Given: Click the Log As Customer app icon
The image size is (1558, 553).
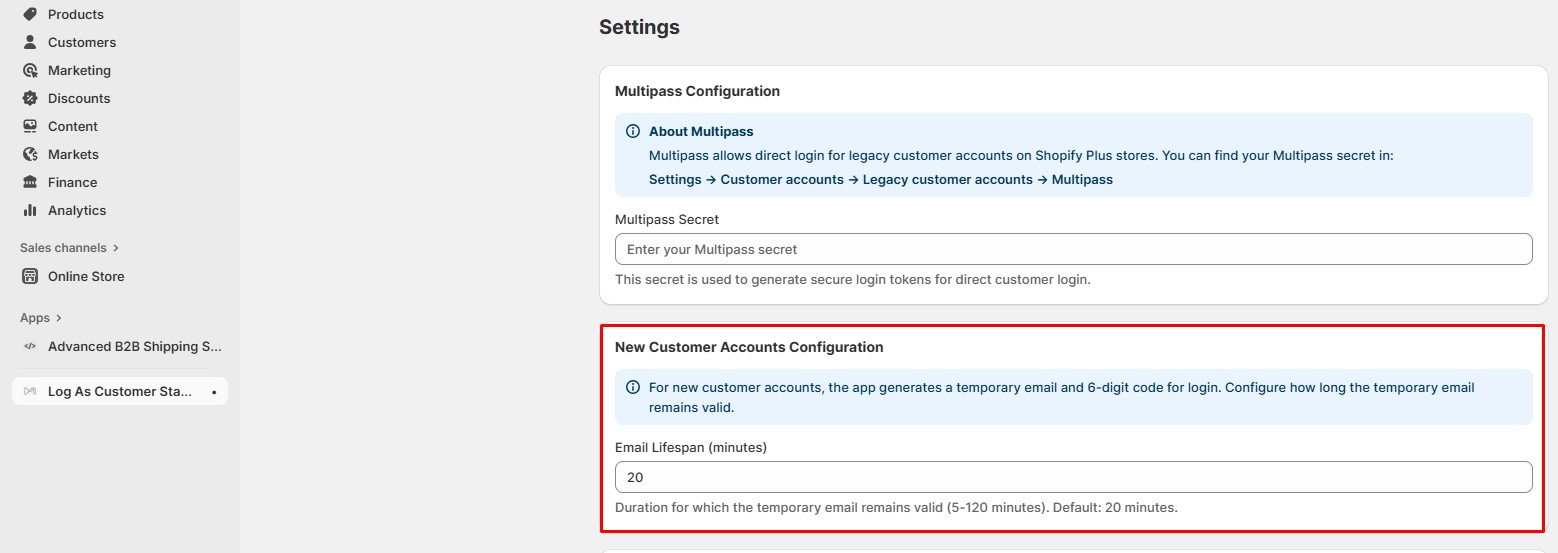Looking at the screenshot, I should click(30, 391).
